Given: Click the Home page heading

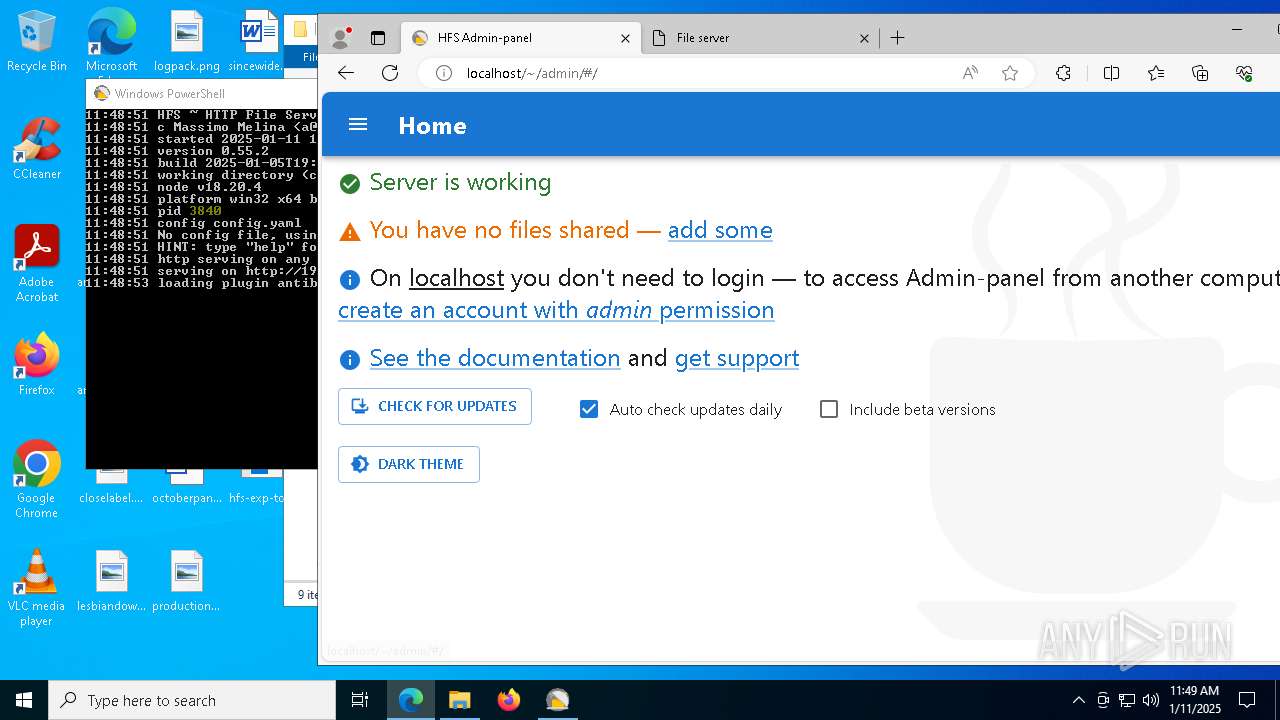Looking at the screenshot, I should [x=432, y=126].
